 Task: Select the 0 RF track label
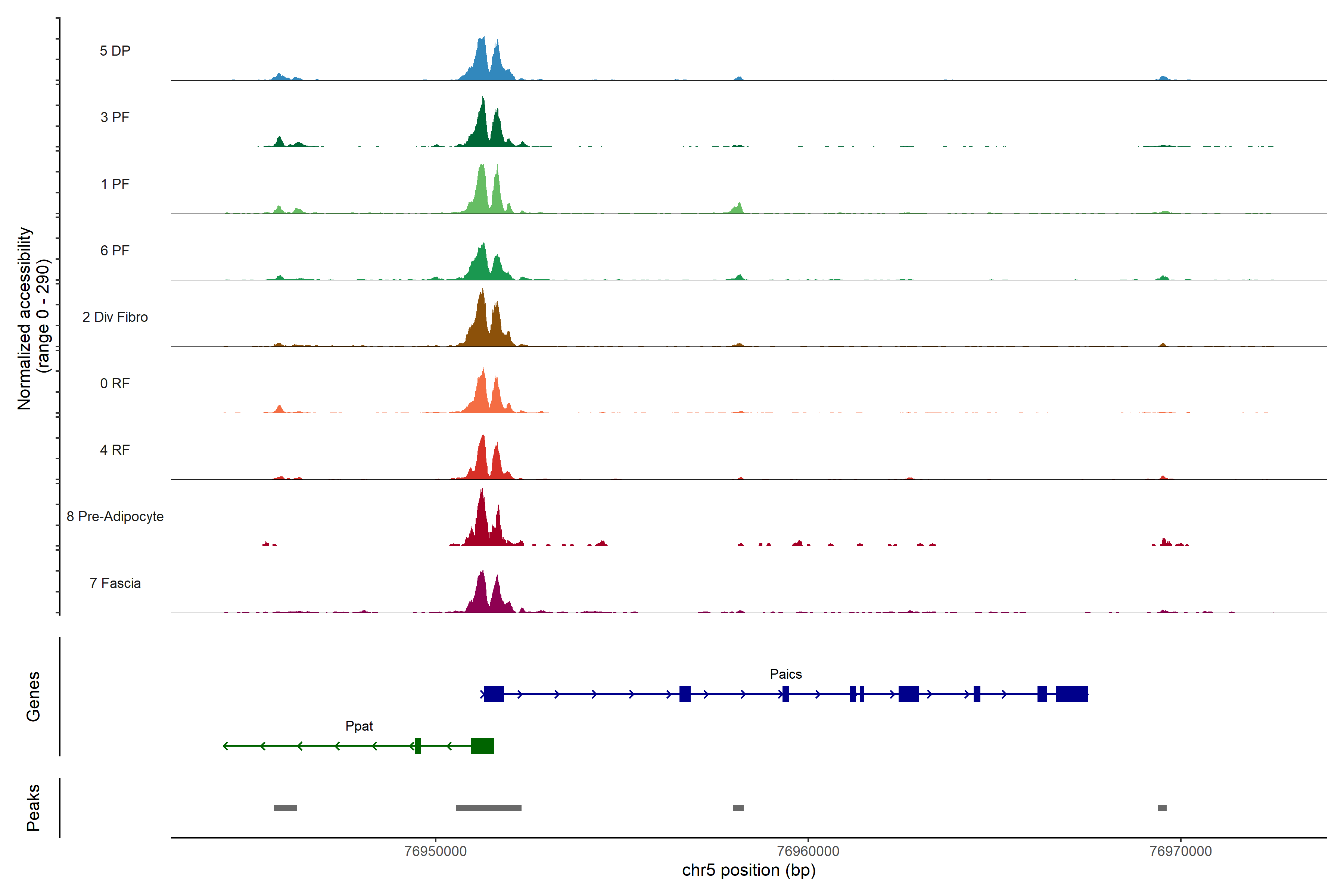pyautogui.click(x=115, y=383)
